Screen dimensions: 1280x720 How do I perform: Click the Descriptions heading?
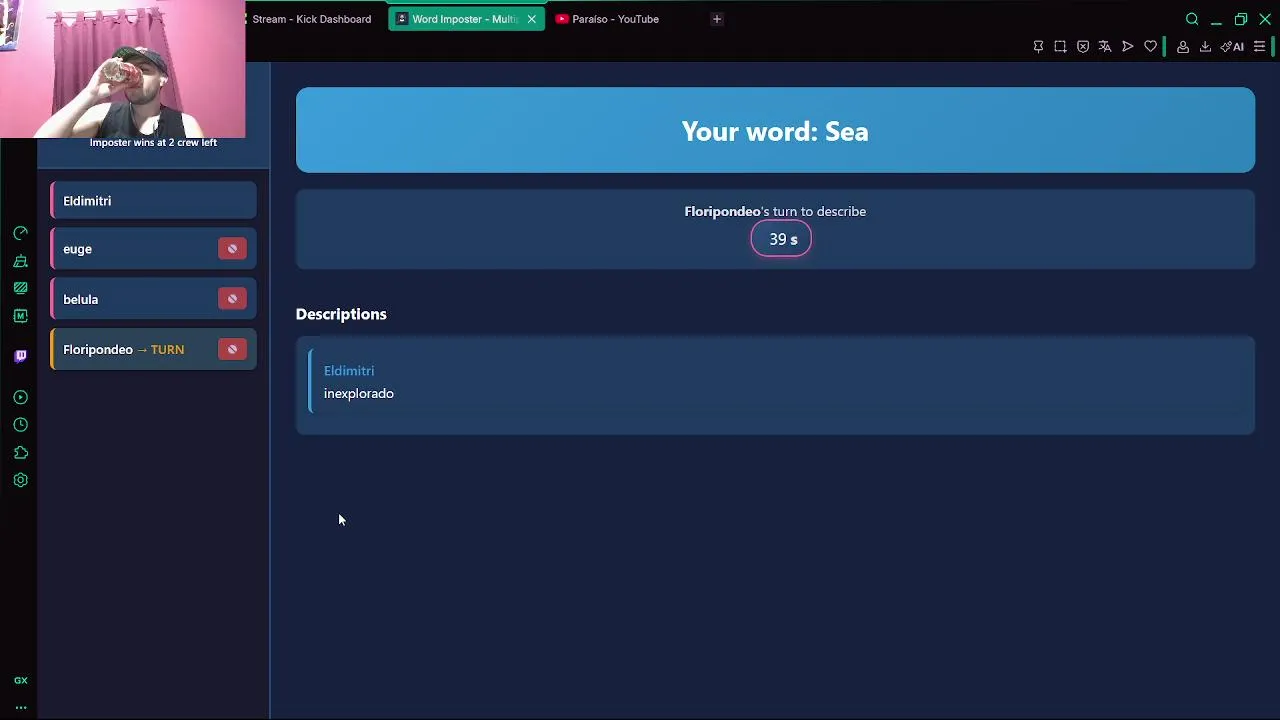click(341, 314)
